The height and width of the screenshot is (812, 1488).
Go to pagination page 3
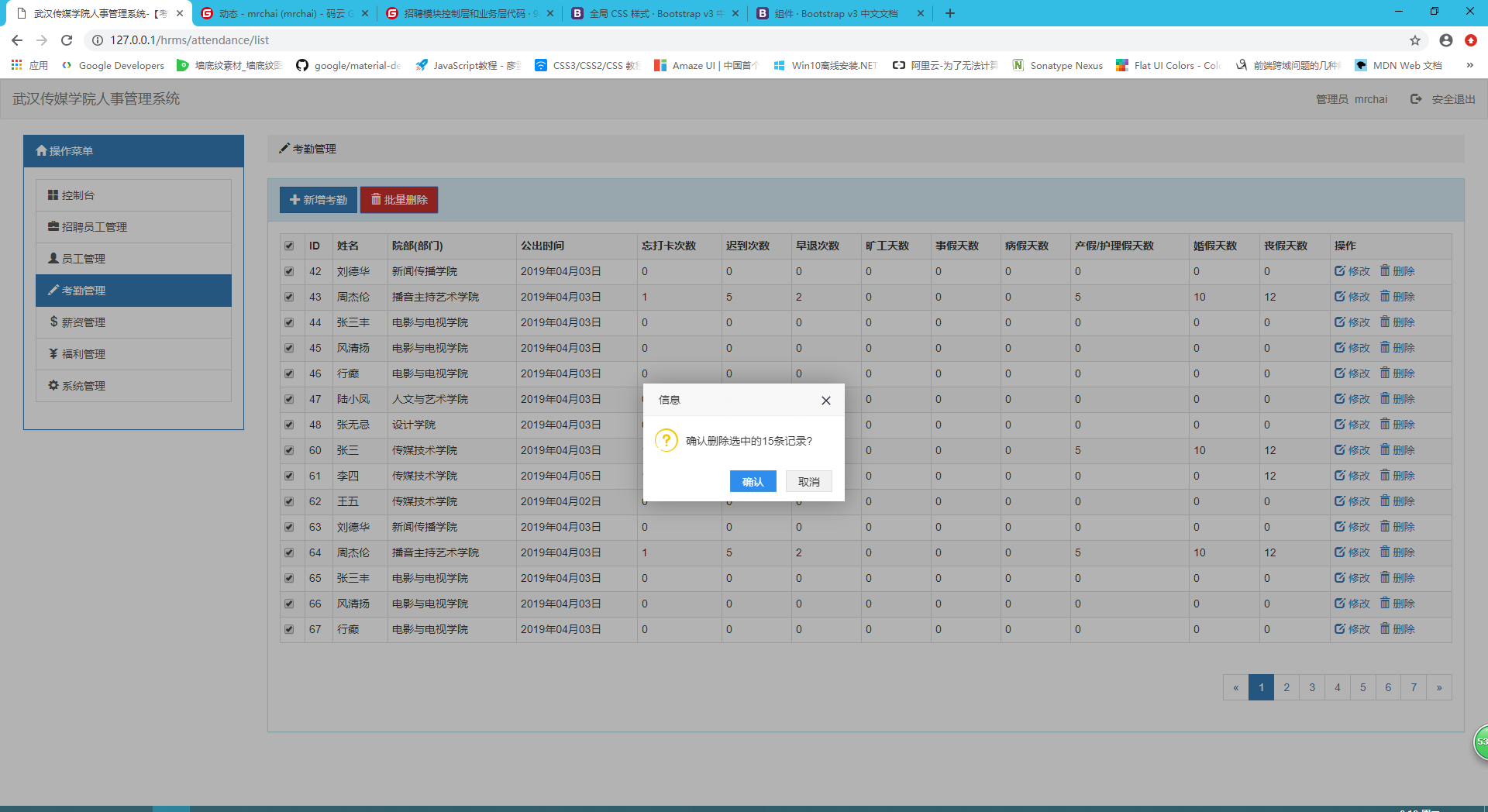coord(1312,687)
